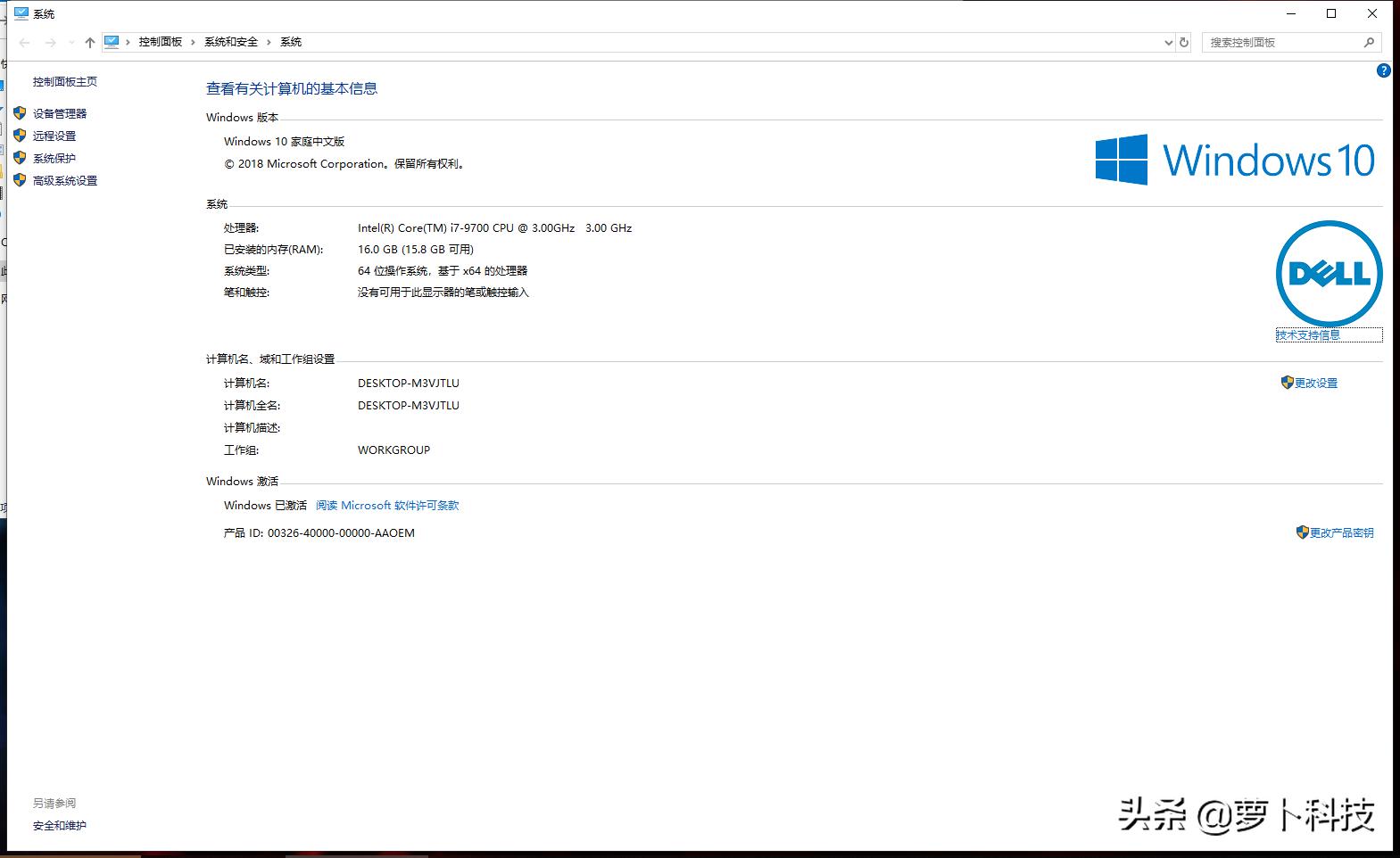Screen dimensions: 1400x858
Task: Minimize the 系统 window
Action: click(1291, 13)
